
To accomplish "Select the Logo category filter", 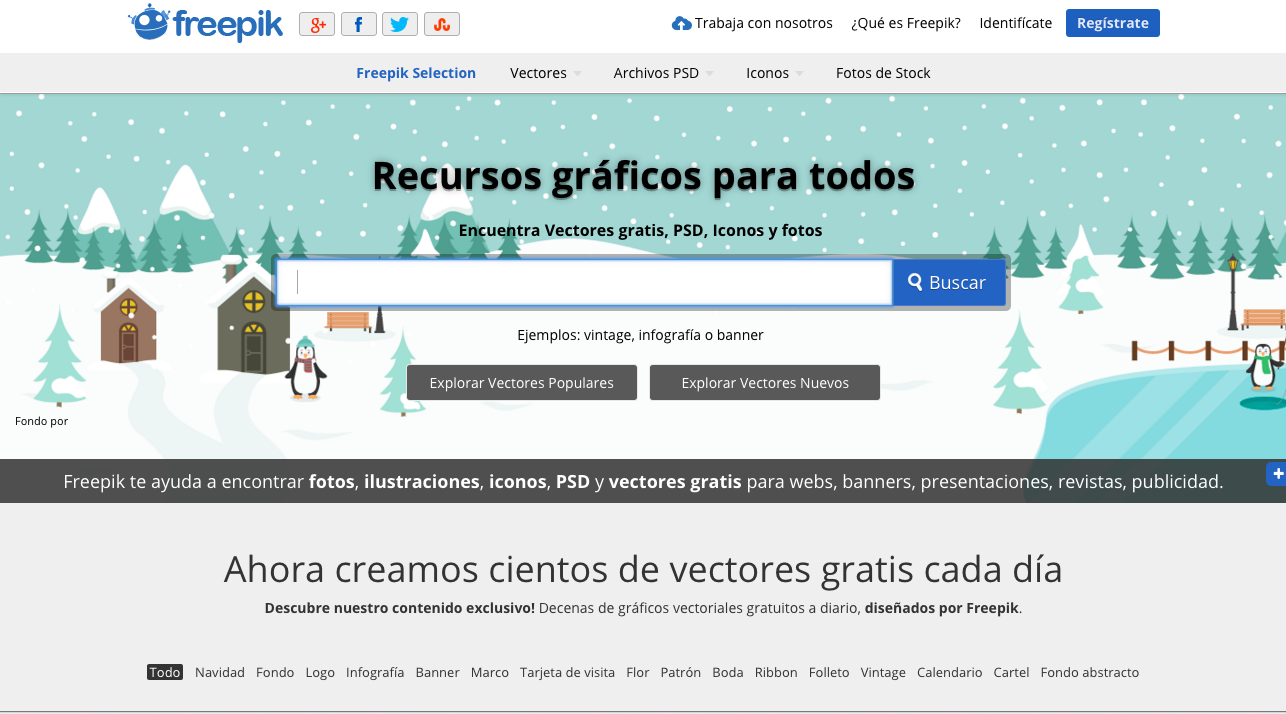I will [x=320, y=672].
